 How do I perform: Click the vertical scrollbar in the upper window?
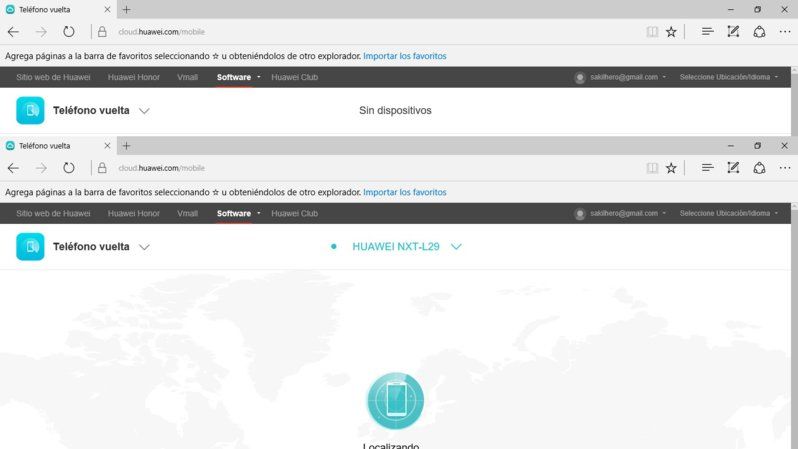tap(794, 101)
